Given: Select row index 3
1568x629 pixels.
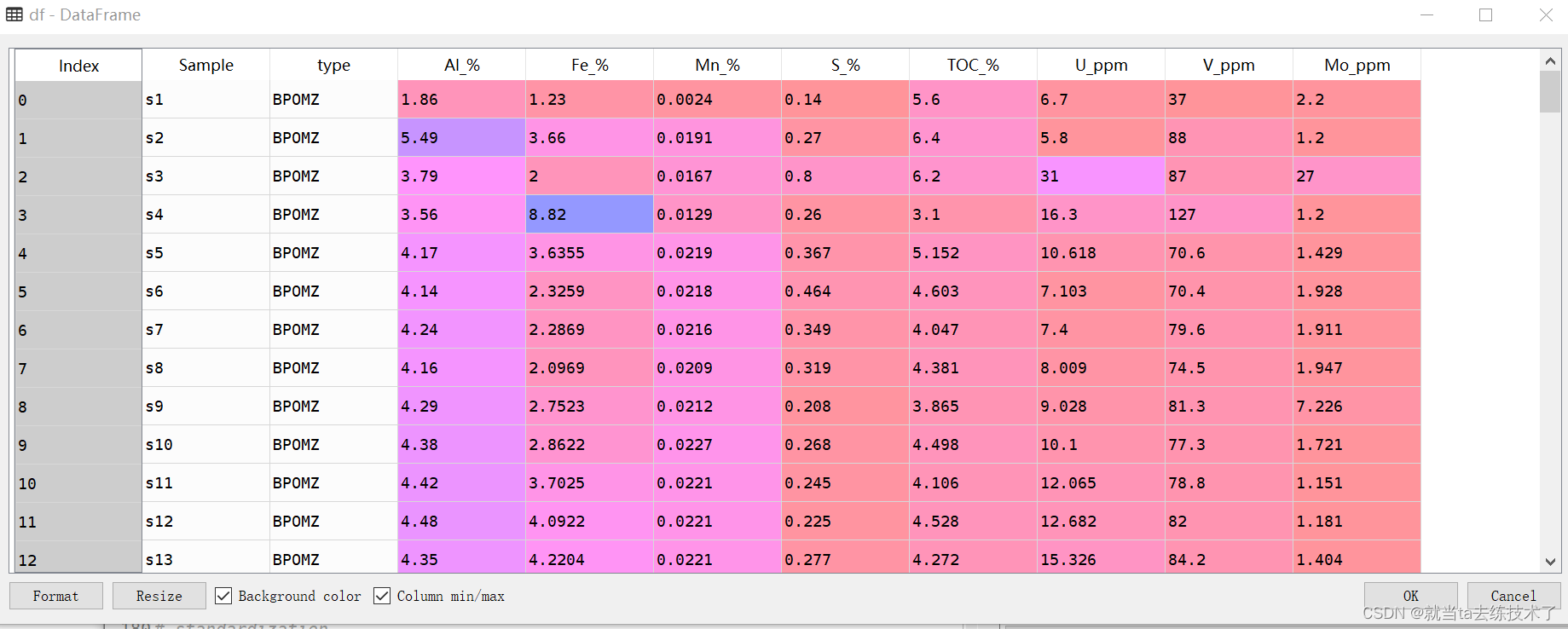Looking at the screenshot, I should click(x=78, y=215).
